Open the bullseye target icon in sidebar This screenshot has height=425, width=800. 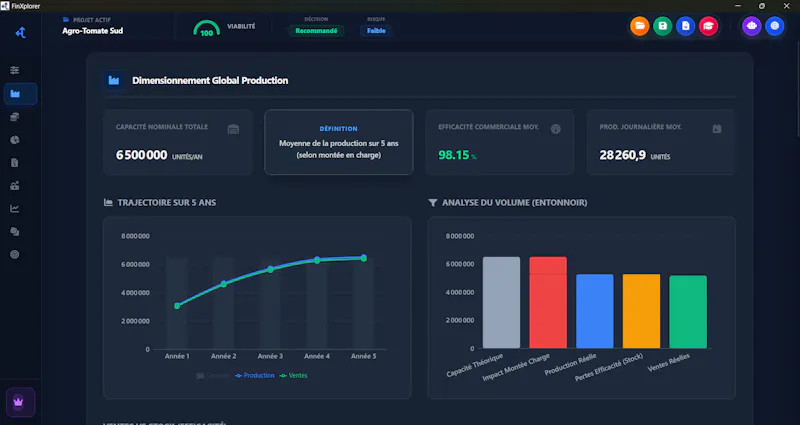pos(15,254)
